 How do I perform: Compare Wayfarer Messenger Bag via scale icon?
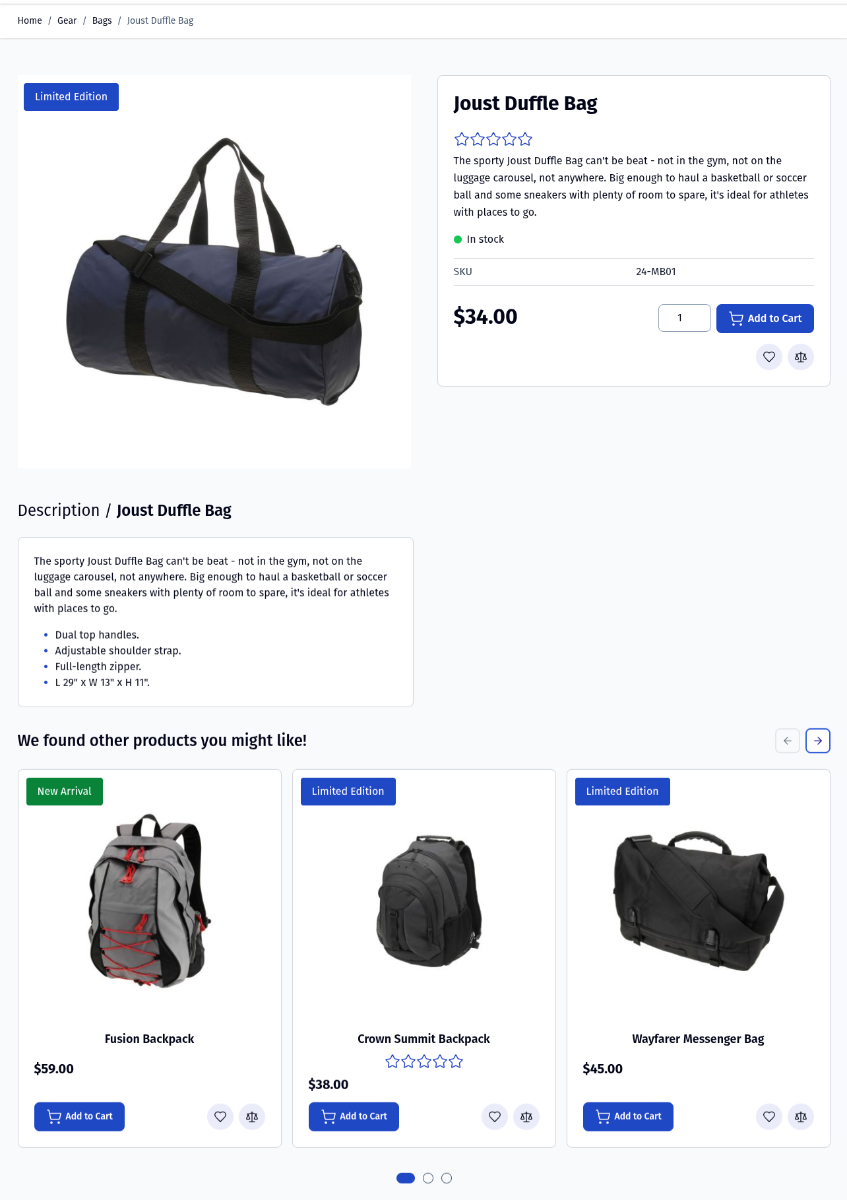[801, 1117]
